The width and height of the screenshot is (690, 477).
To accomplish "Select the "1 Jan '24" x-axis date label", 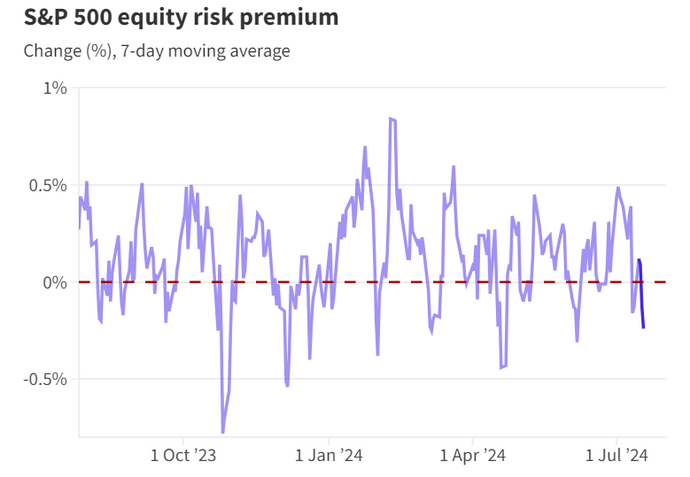I will (329, 456).
